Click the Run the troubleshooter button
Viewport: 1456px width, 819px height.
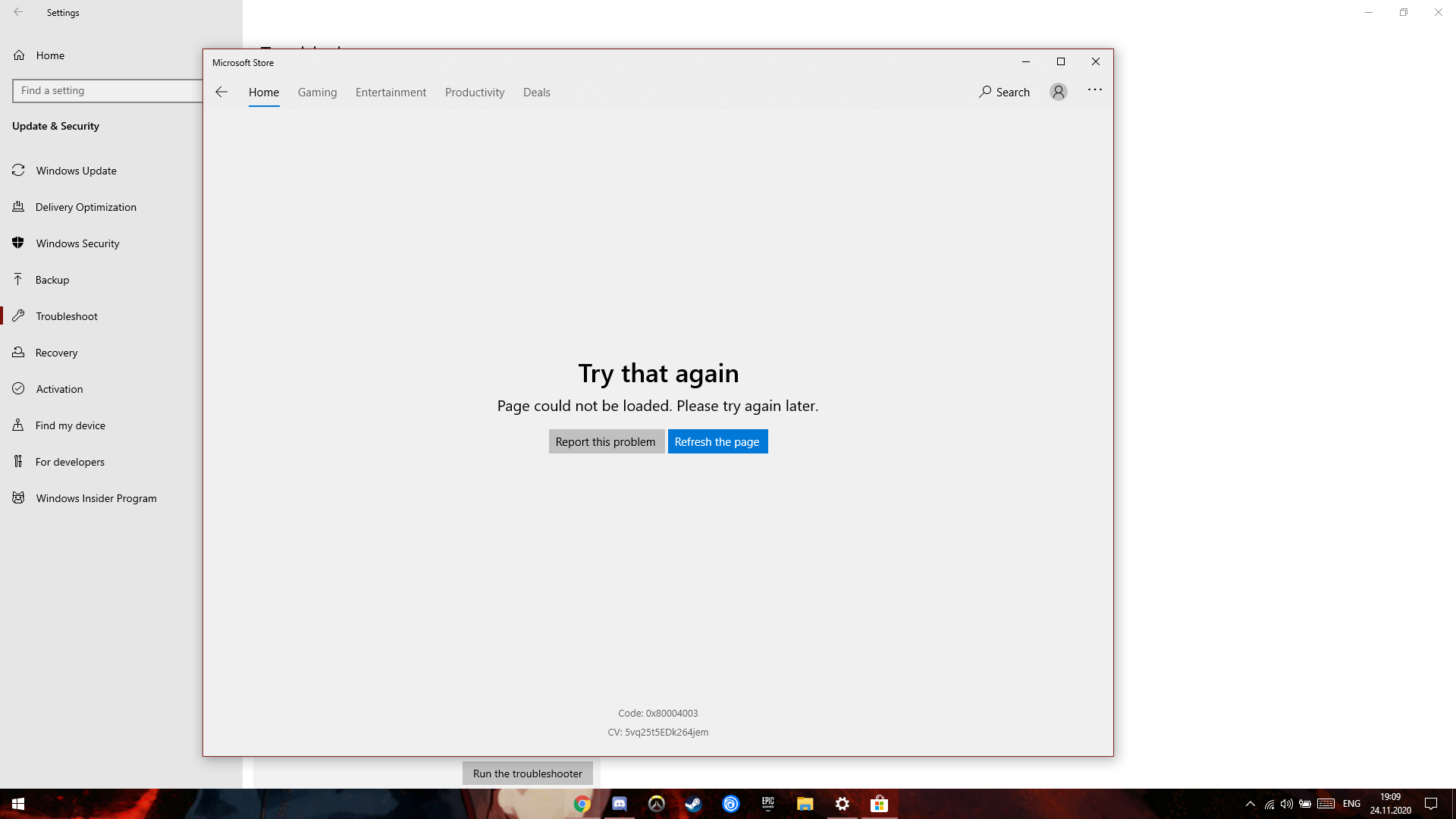click(x=527, y=773)
